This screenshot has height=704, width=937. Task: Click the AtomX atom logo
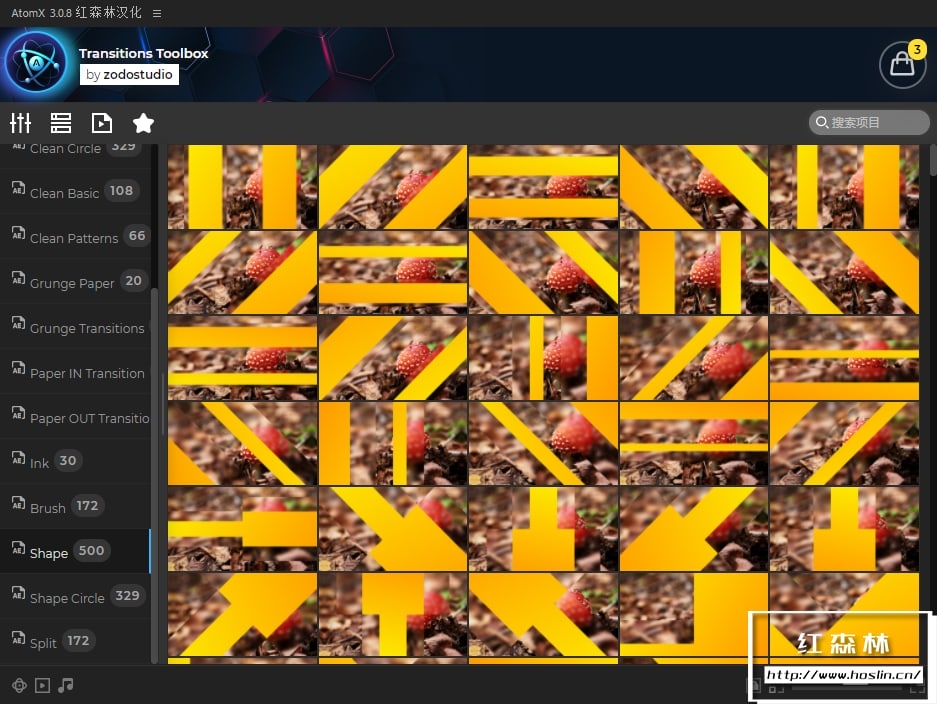36,62
